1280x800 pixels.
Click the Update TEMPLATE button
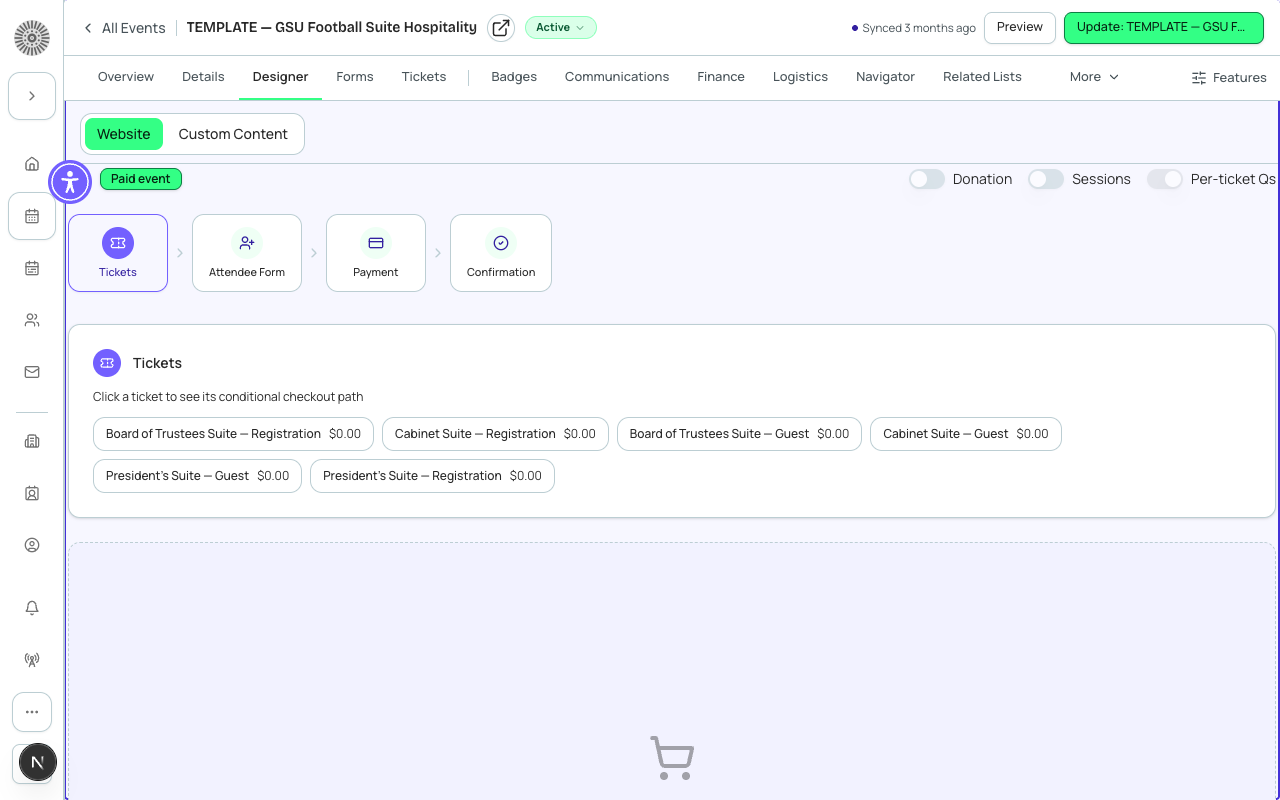tap(1164, 28)
